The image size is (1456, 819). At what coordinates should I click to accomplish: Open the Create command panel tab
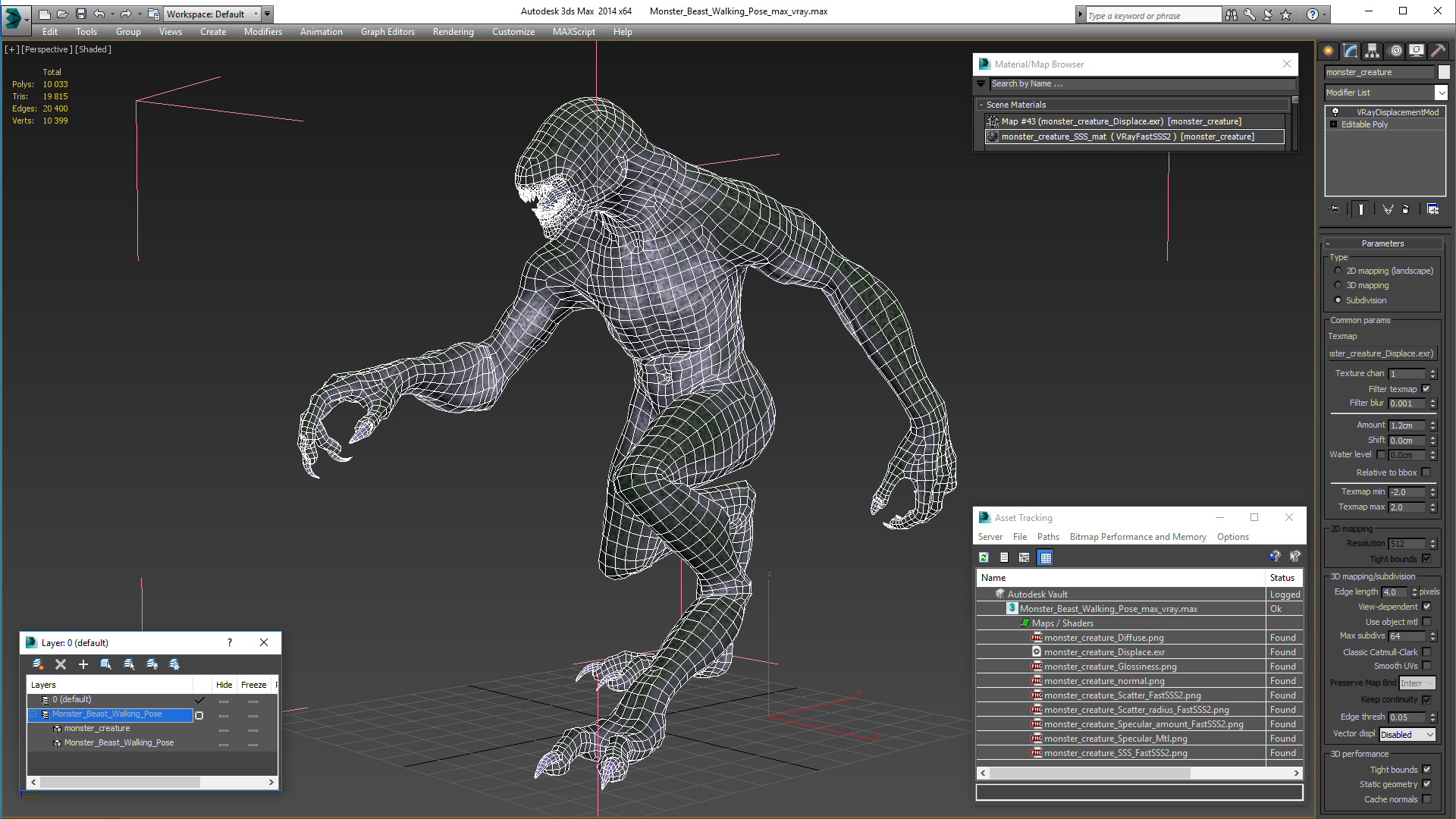(1329, 51)
